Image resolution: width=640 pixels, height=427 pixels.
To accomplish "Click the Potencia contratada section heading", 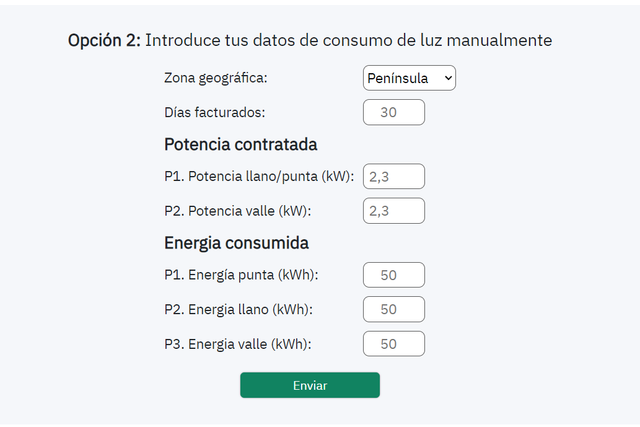I will pos(240,145).
